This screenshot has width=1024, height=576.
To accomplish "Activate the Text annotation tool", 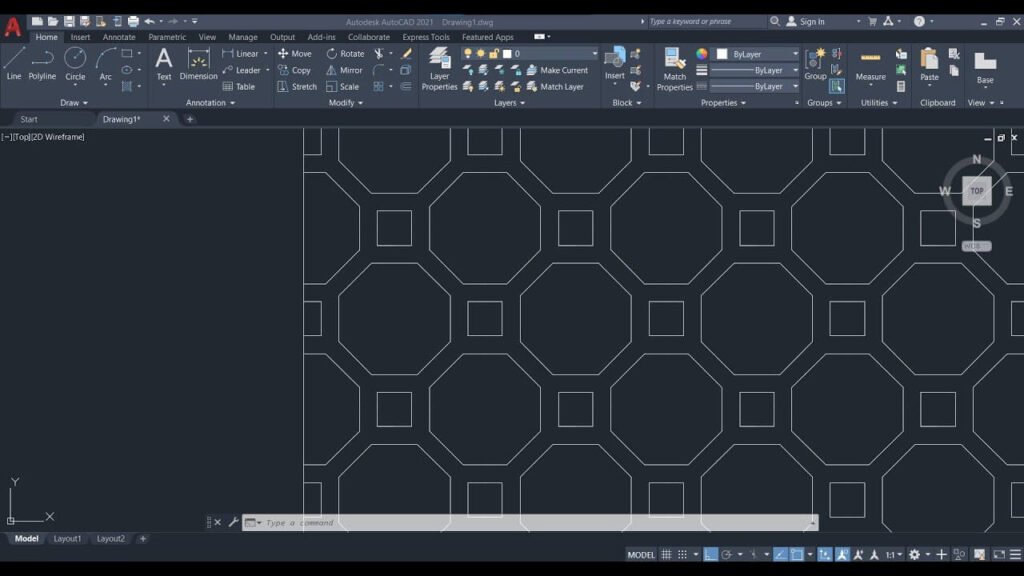I will tap(164, 63).
